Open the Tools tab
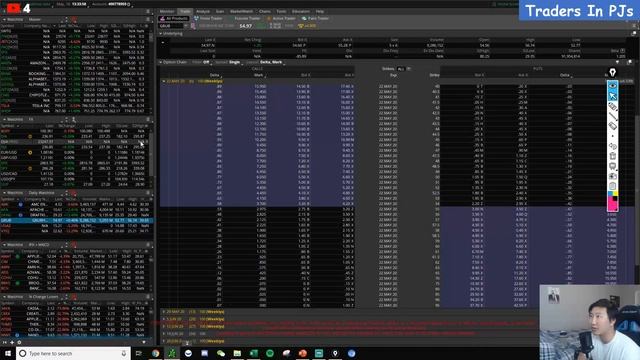Screen dimensions: 640x360 click(x=281, y=11)
